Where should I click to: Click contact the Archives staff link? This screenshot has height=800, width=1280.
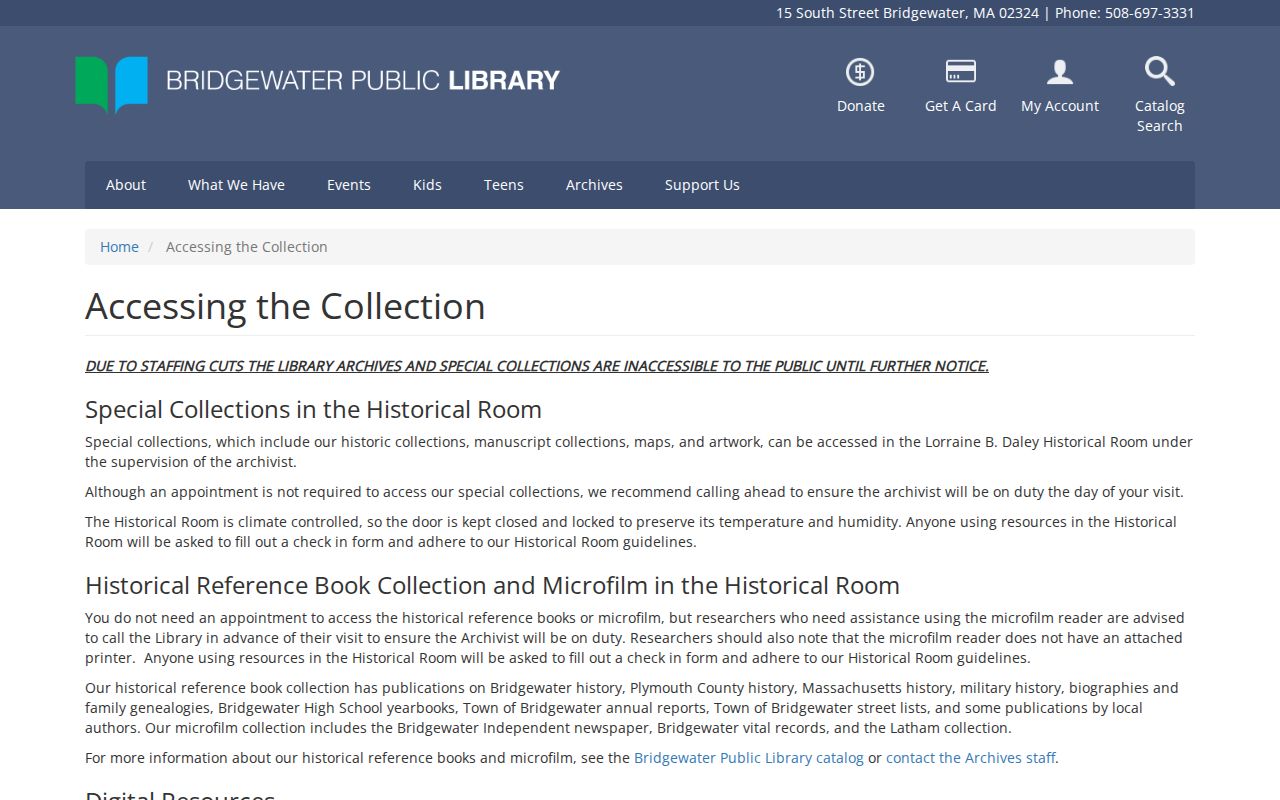pos(970,758)
